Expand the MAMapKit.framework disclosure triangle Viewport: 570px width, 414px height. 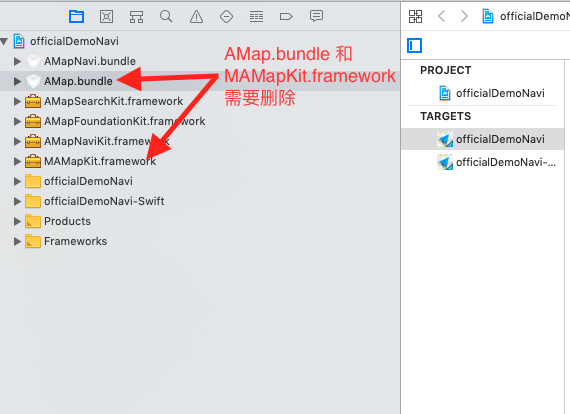pyautogui.click(x=17, y=161)
